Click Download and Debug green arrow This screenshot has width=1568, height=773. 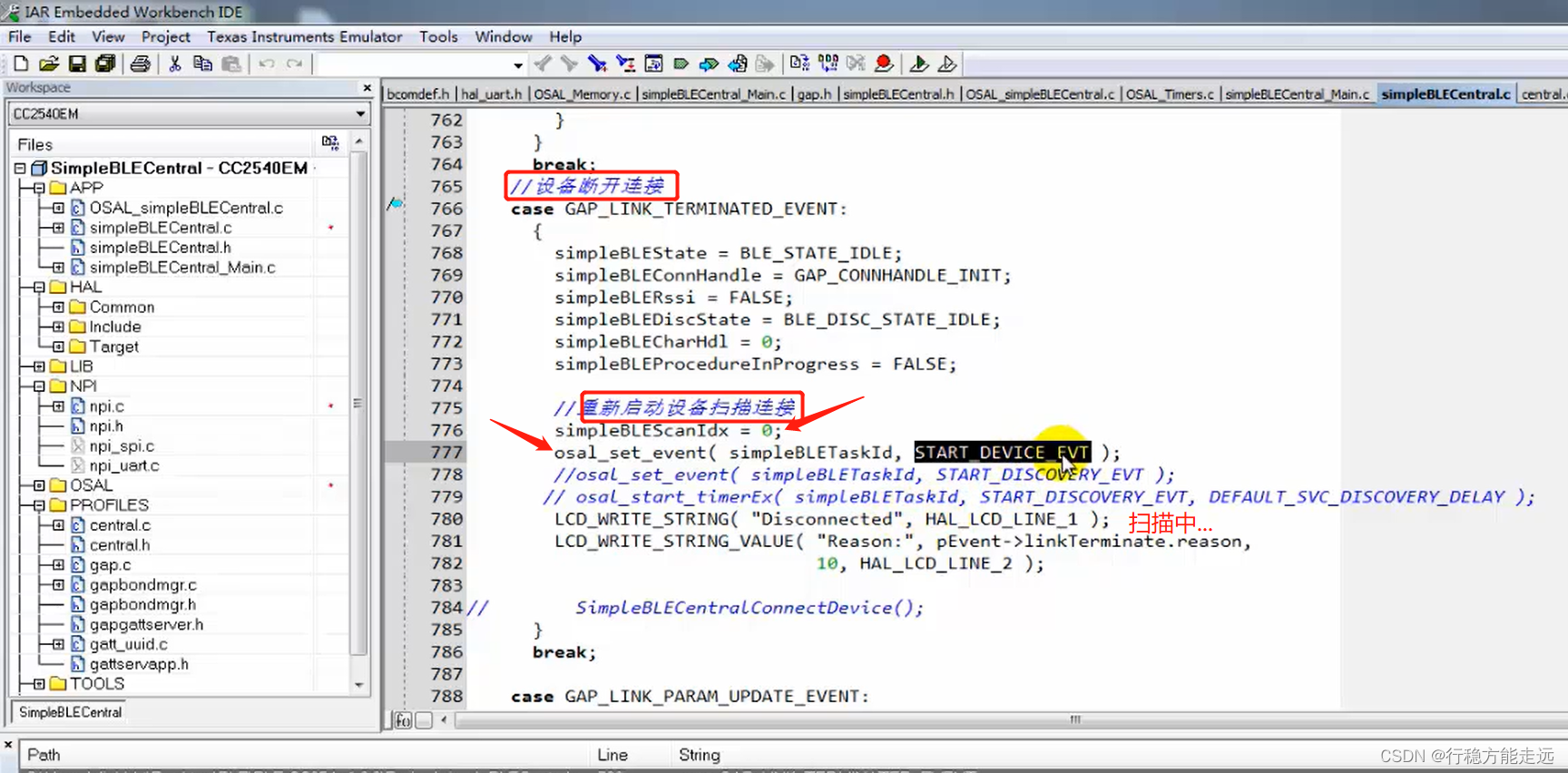pos(918,64)
